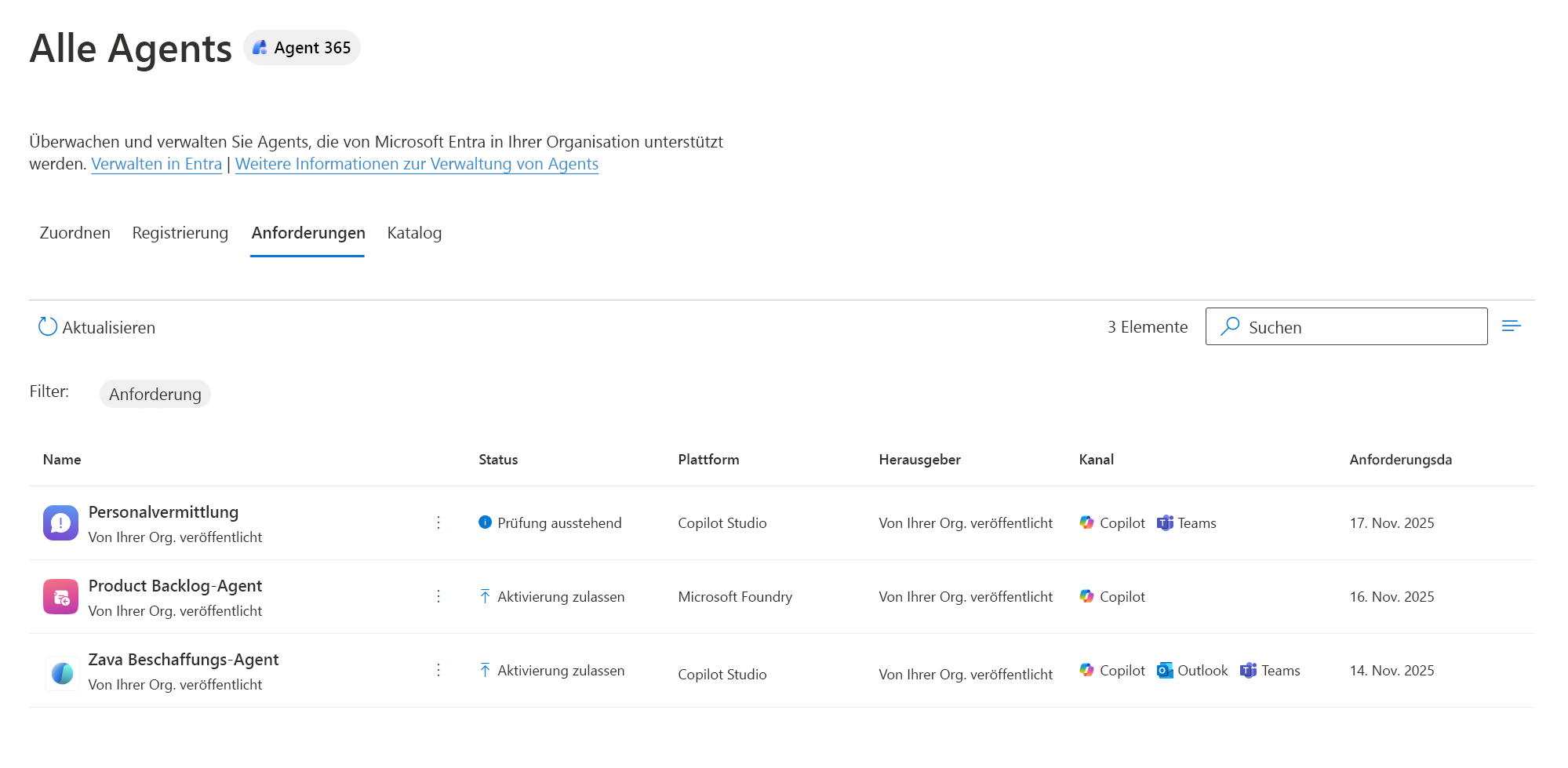Click Copilot icon in Product Backlog-Agent row

pos(1086,596)
